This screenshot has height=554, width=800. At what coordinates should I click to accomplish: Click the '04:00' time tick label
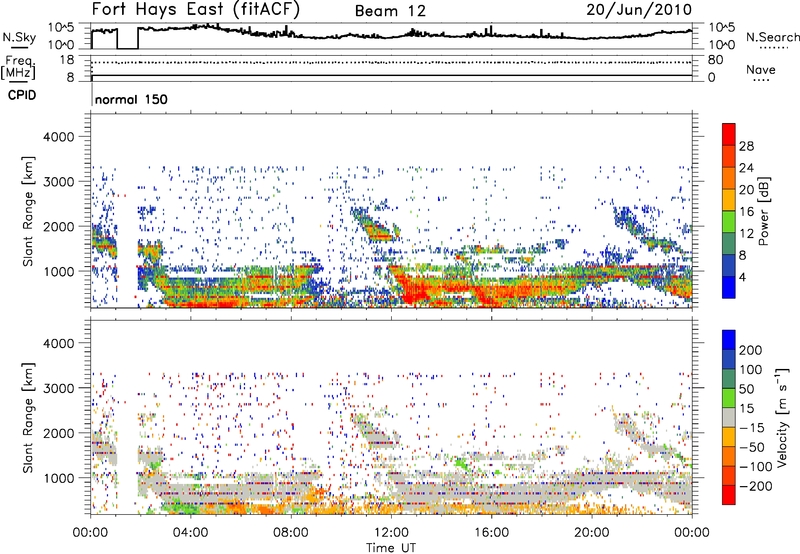coord(190,533)
